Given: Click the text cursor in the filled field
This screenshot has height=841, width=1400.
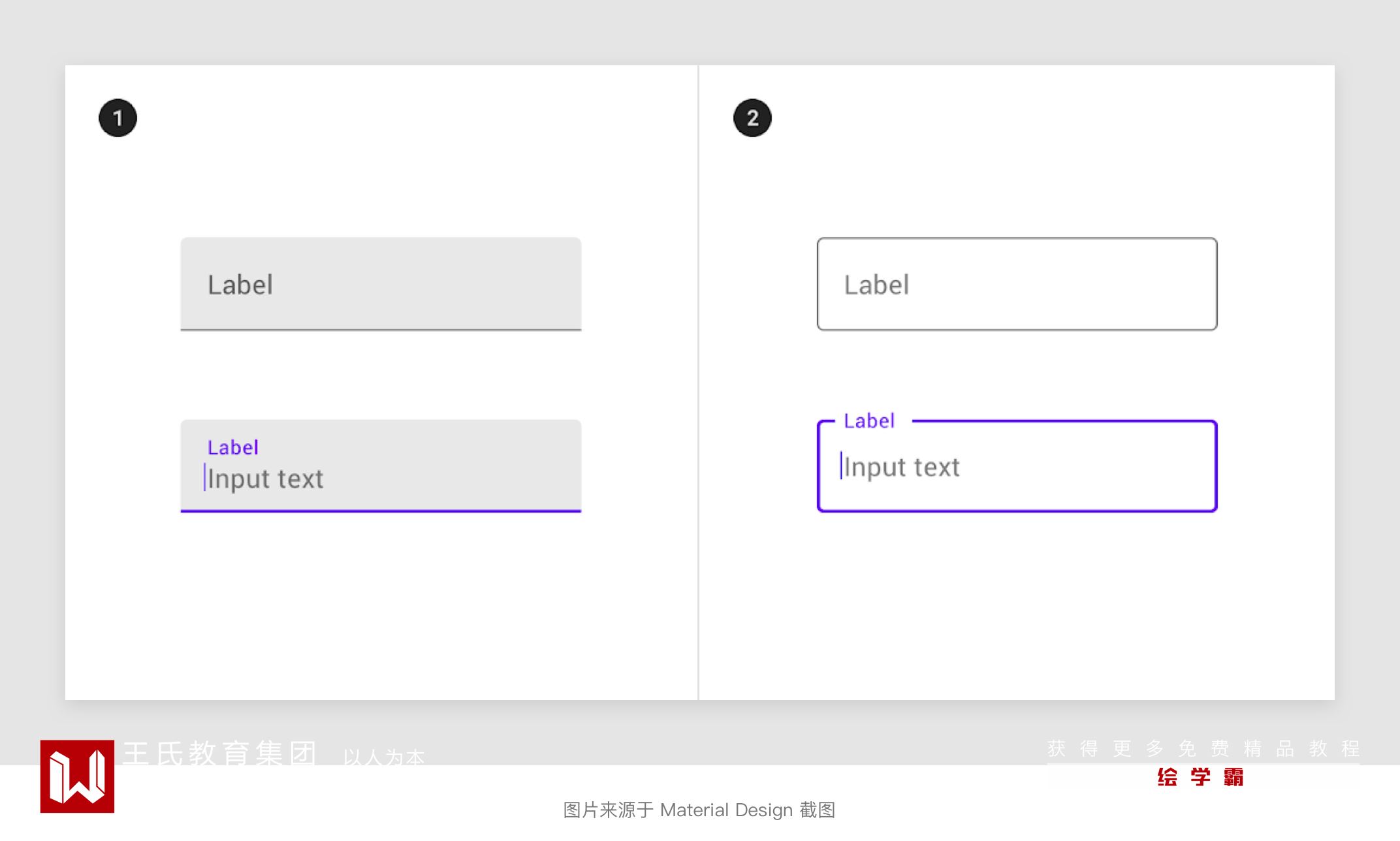Looking at the screenshot, I should pos(204,477).
